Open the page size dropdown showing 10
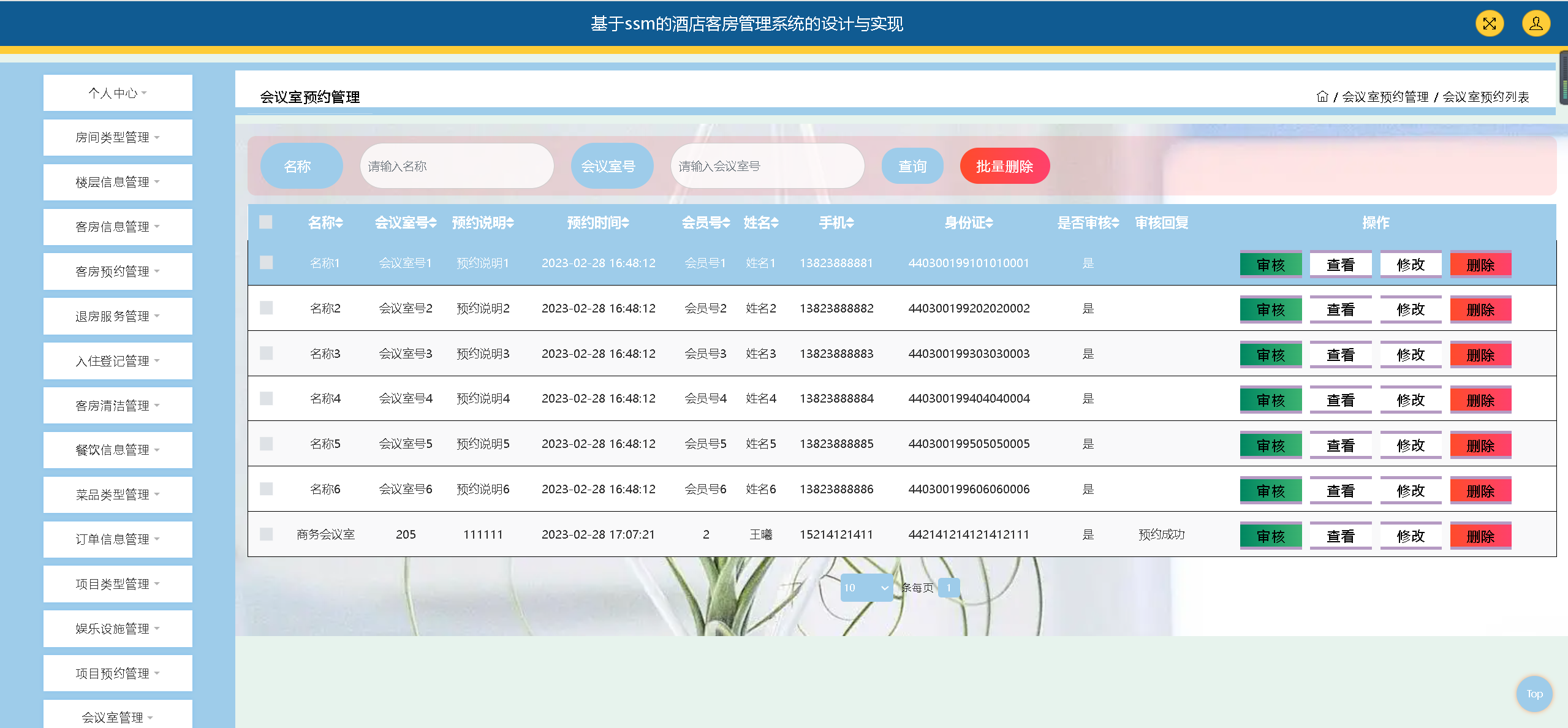Image resolution: width=1568 pixels, height=728 pixels. click(866, 588)
